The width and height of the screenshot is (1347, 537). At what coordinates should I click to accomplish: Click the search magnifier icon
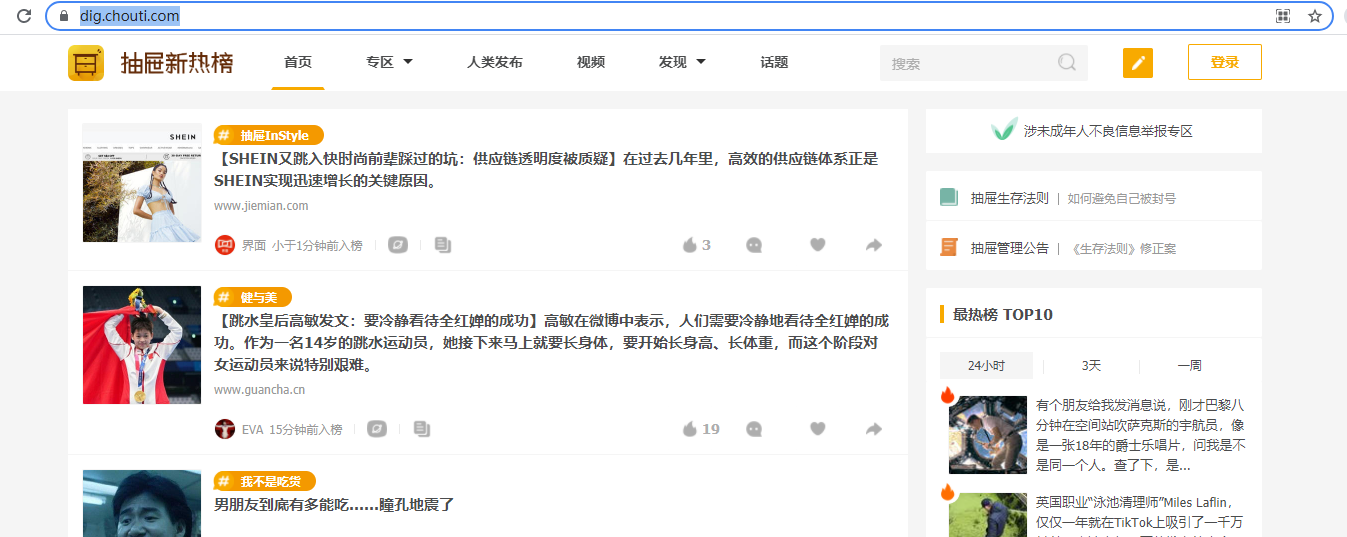pyautogui.click(x=1067, y=63)
